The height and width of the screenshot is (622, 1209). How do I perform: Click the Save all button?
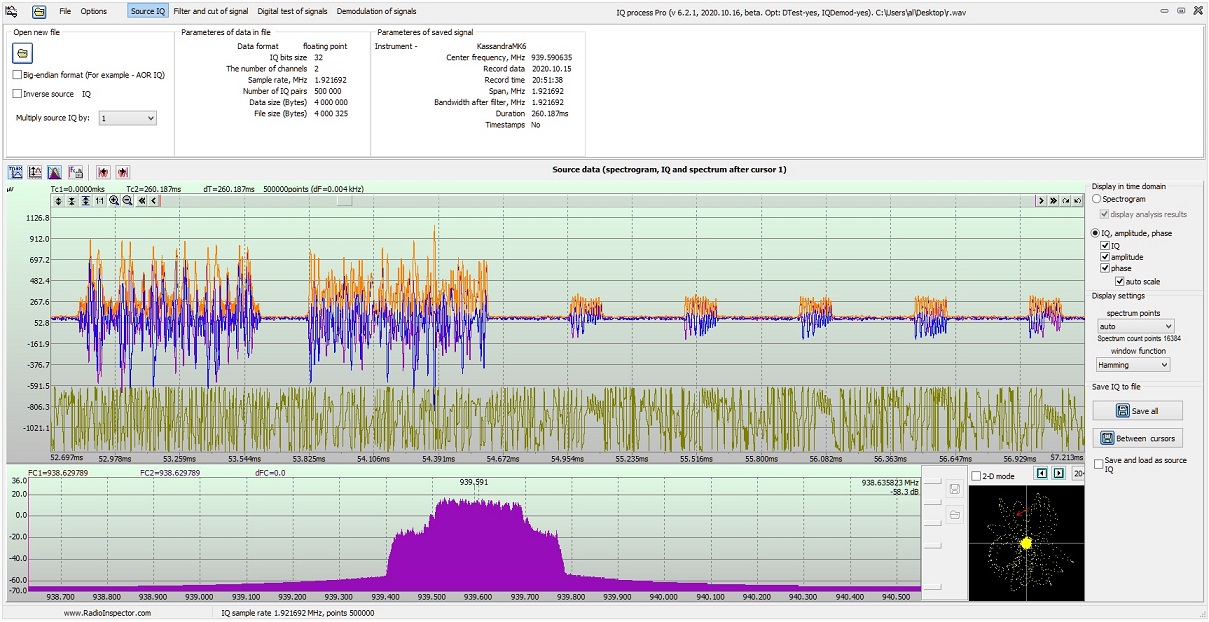(x=1137, y=411)
